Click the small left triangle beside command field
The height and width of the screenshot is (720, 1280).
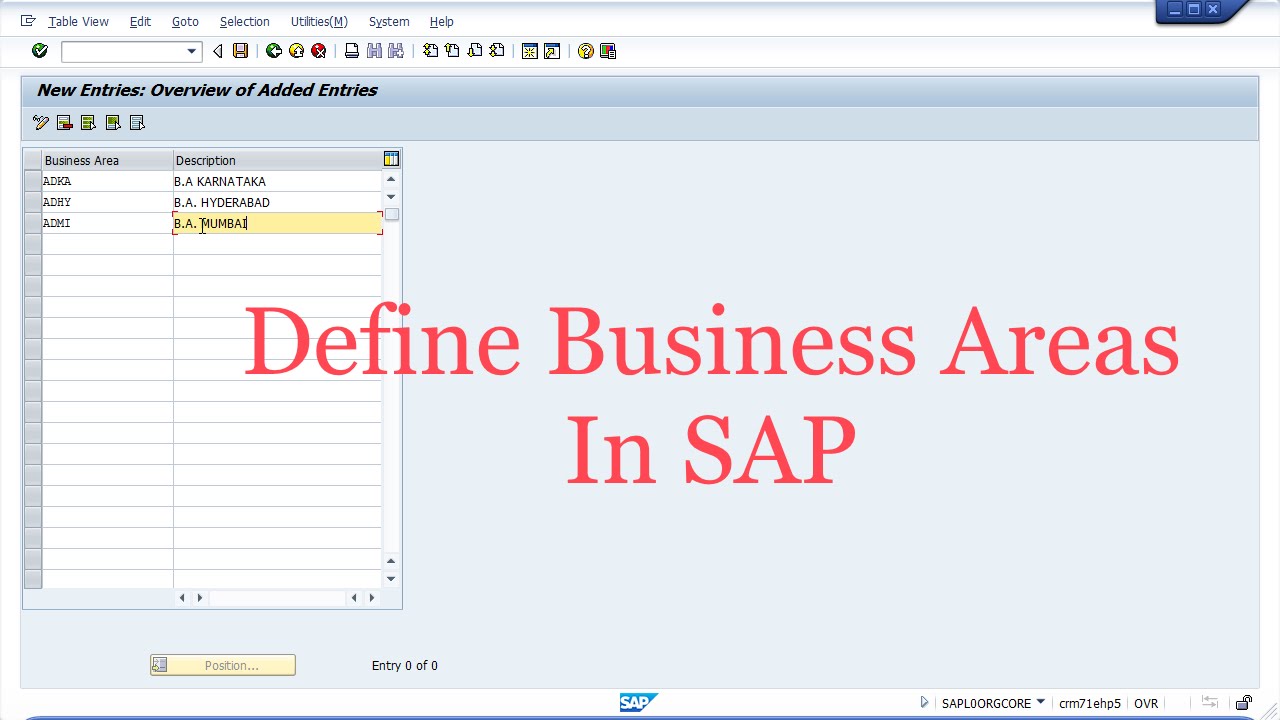tap(217, 51)
